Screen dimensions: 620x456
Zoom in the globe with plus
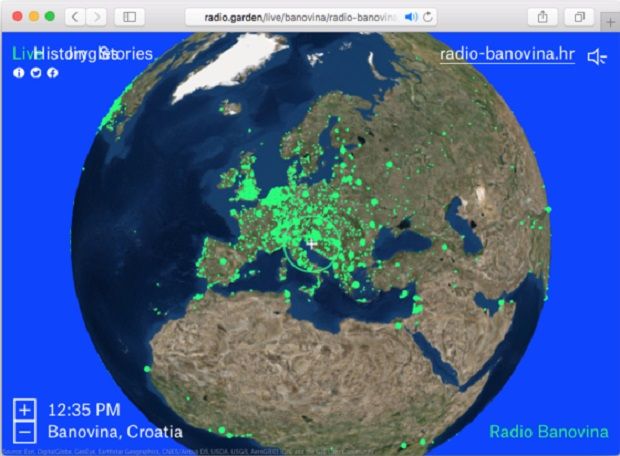tap(25, 410)
